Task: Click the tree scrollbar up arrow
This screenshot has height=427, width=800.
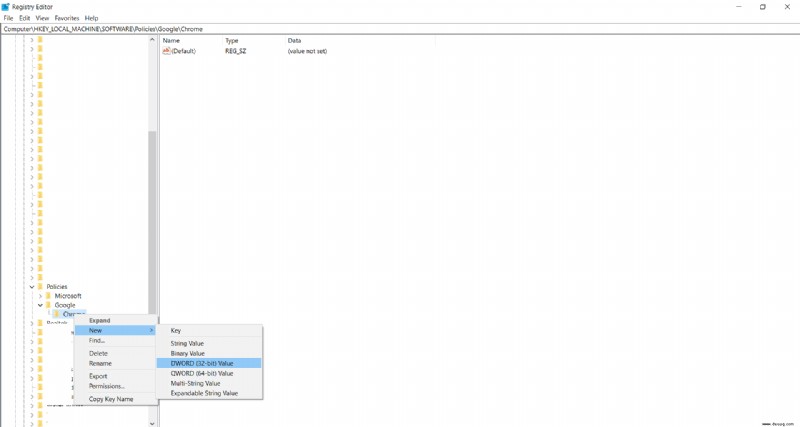Action: (x=152, y=40)
